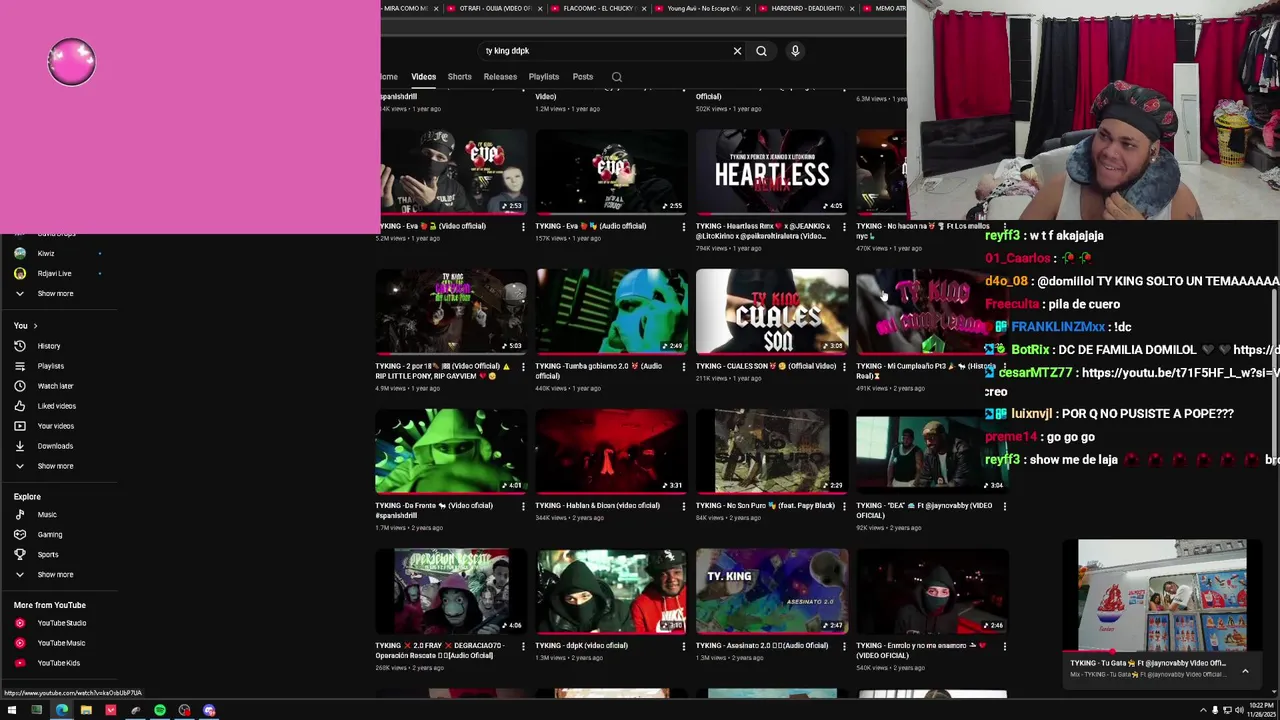Seek on the Tu Gata miniplayer progress bar
Image resolution: width=1280 pixels, height=720 pixels.
[x=1162, y=651]
